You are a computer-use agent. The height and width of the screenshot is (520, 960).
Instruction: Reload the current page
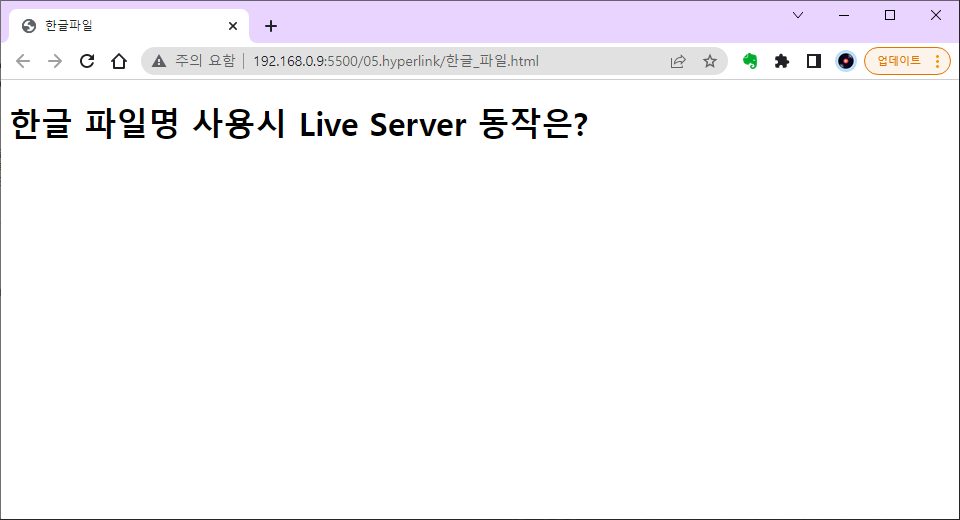click(87, 61)
